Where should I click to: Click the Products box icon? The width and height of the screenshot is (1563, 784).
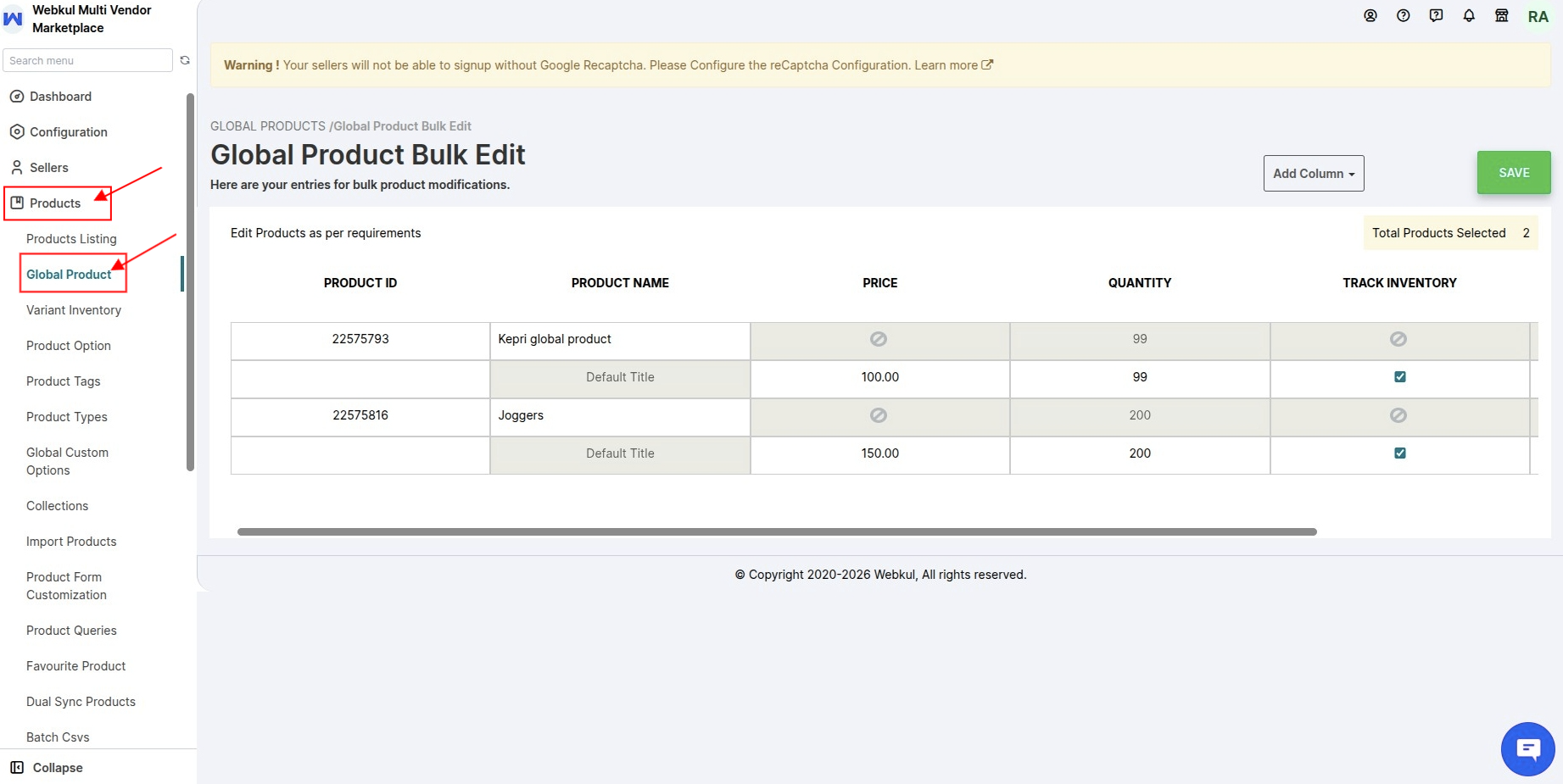coord(17,203)
